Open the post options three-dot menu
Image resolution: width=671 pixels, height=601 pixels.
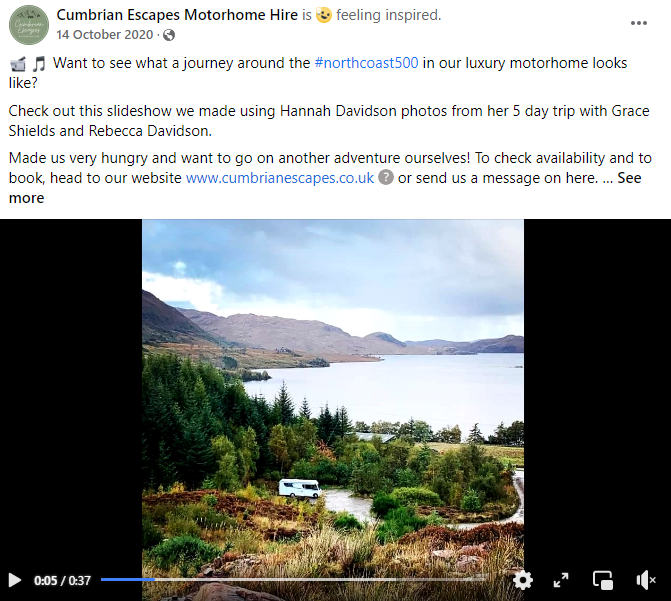point(638,23)
